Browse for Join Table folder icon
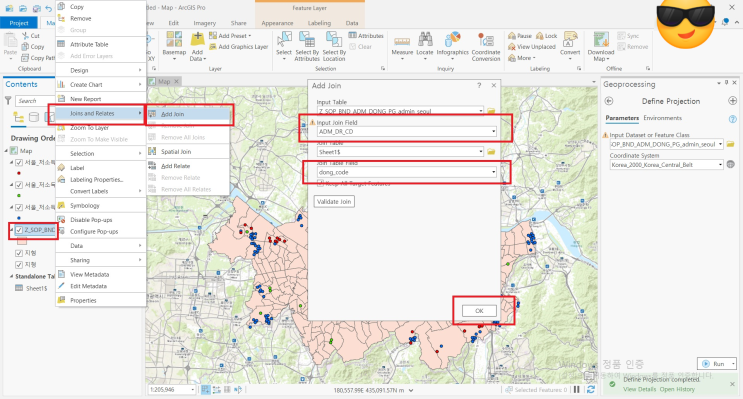Image resolution: width=743 pixels, height=399 pixels. tap(491, 152)
